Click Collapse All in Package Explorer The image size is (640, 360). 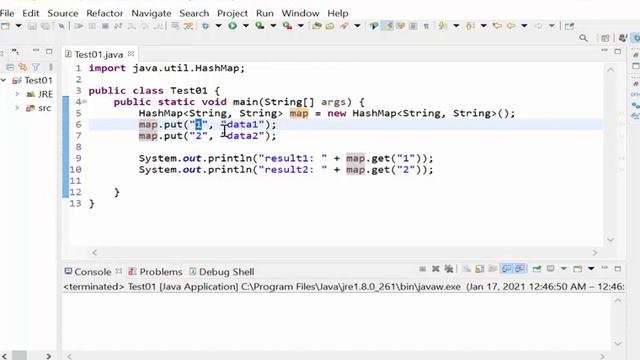(10, 67)
